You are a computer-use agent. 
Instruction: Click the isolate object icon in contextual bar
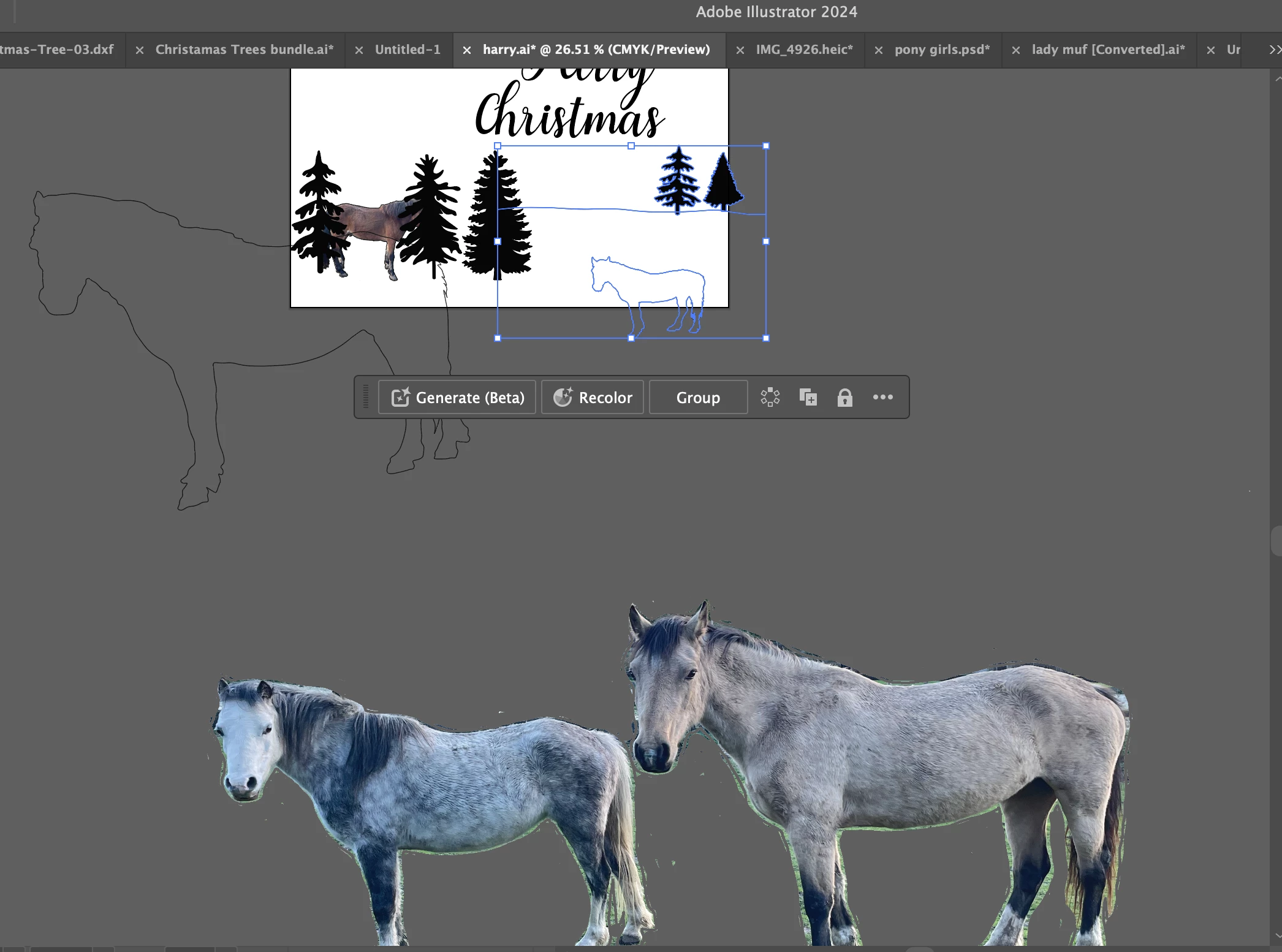(770, 398)
